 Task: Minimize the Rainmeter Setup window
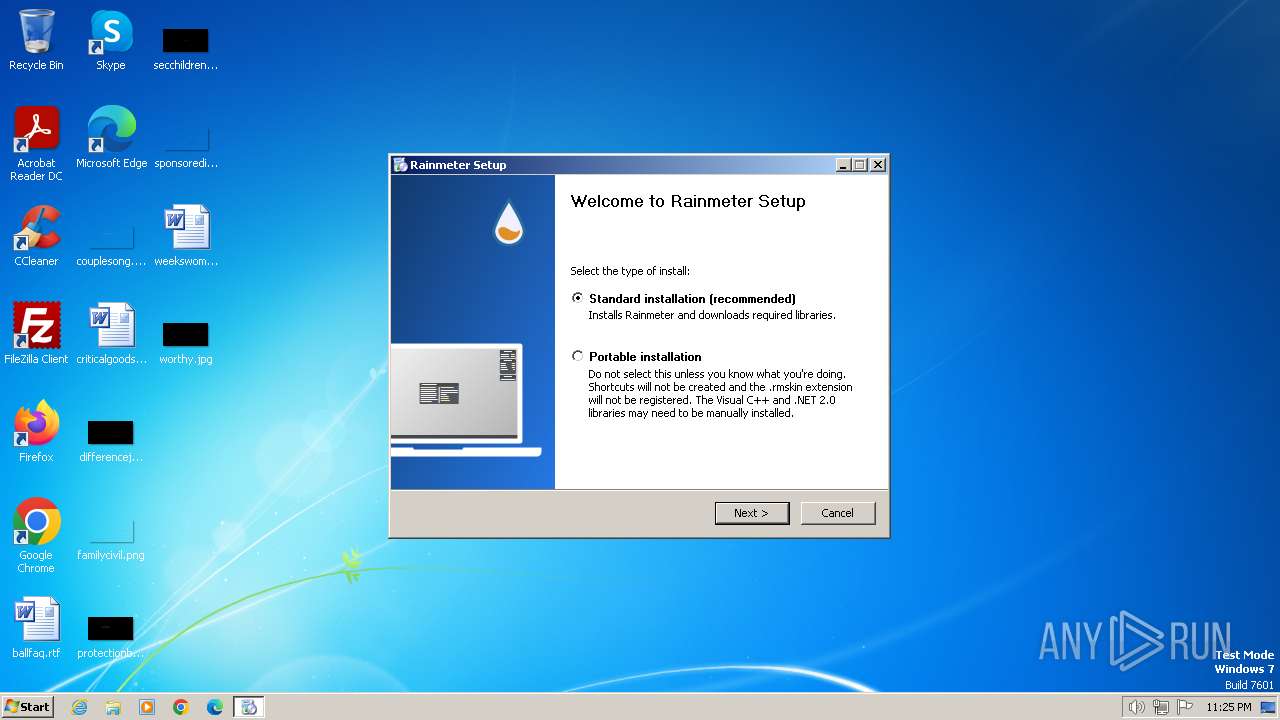click(843, 165)
